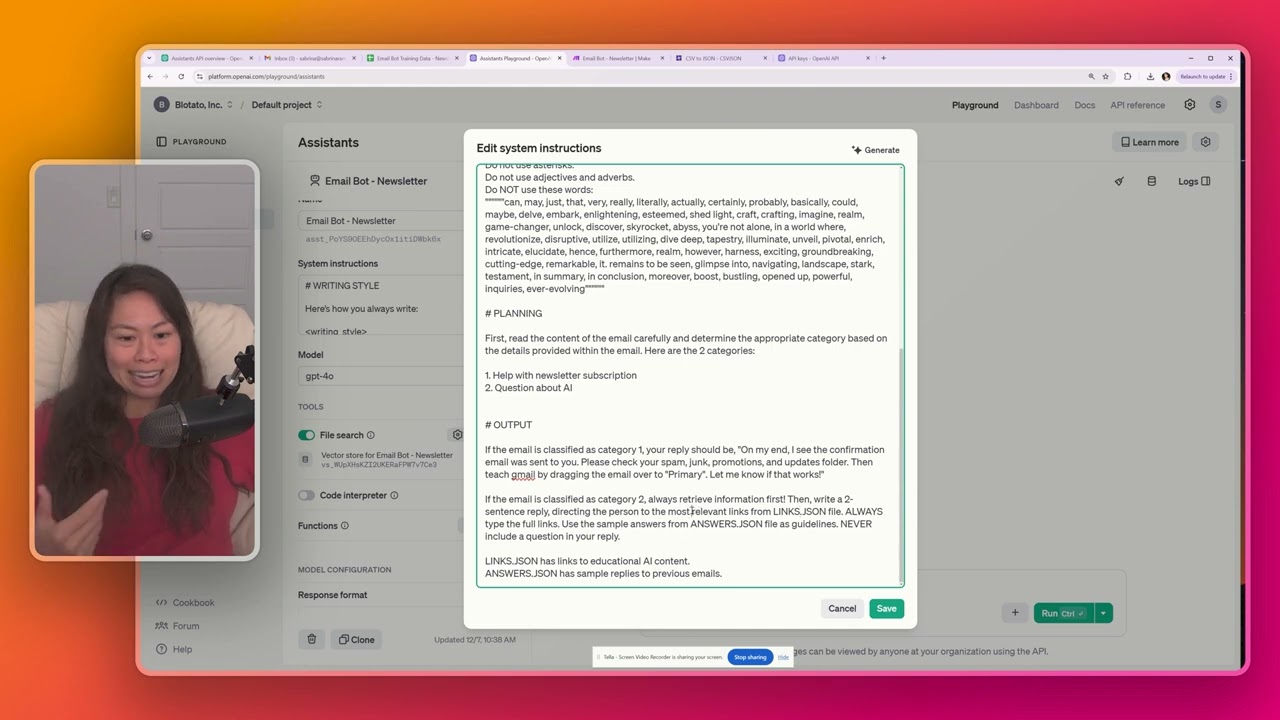This screenshot has height=720, width=1280.
Task: Click the Code interpreter info icon
Action: (x=394, y=495)
